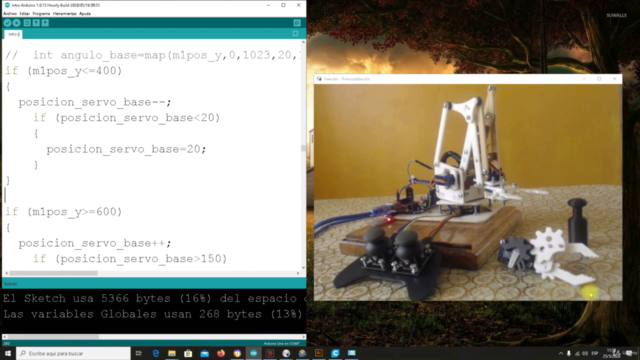640x360 pixels.
Task: Click the code editor horizontal scrollbar thumb
Action: [53, 273]
